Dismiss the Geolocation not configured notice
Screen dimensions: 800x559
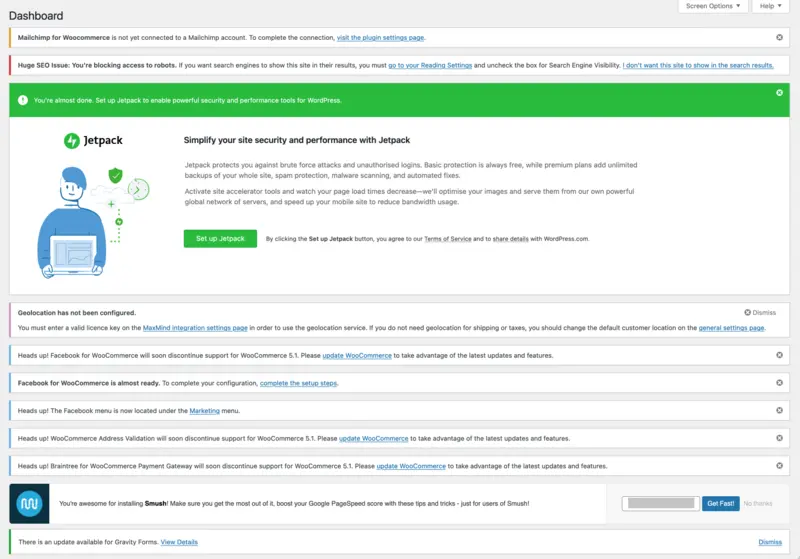[760, 312]
